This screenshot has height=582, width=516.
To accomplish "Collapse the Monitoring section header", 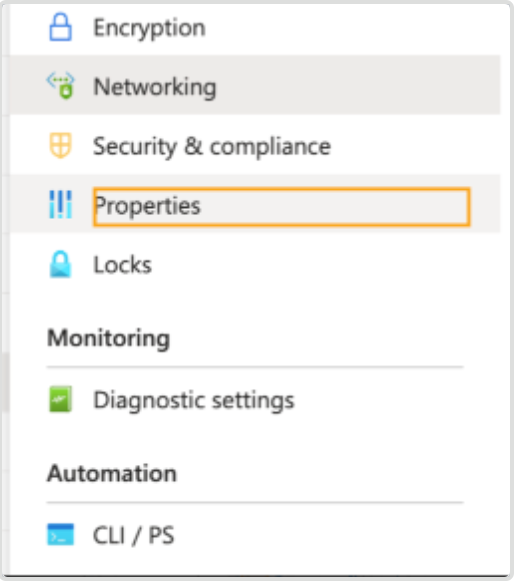I will (108, 339).
